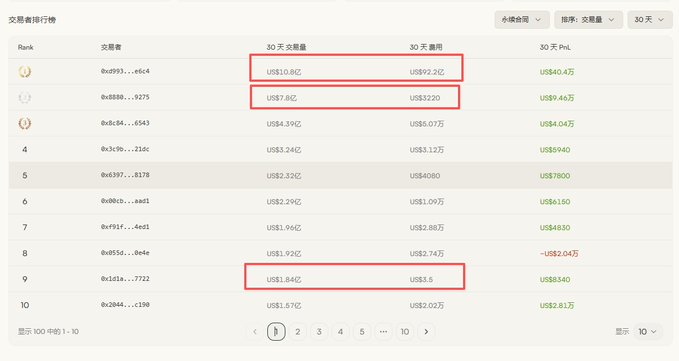679x361 pixels.
Task: Open trader 0x3c9b...21dc
Action: 125,149
